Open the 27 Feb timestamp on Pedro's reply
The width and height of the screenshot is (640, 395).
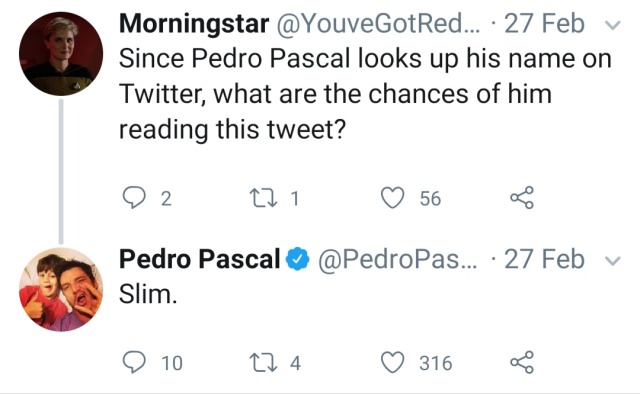[544, 259]
